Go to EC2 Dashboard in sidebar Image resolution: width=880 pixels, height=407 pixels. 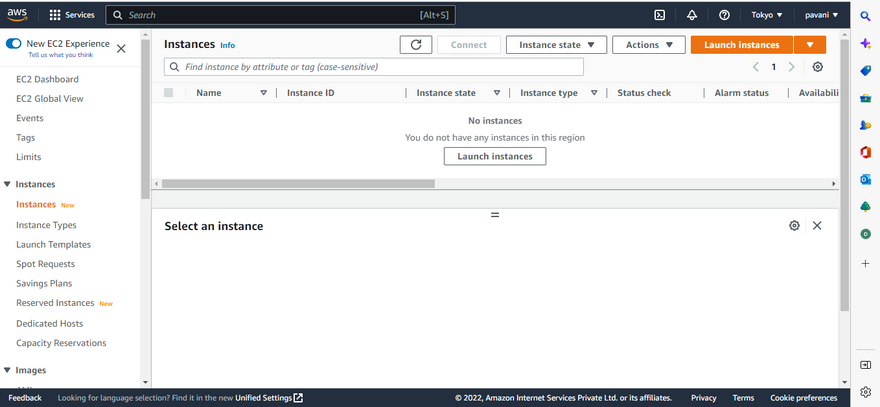pyautogui.click(x=47, y=79)
